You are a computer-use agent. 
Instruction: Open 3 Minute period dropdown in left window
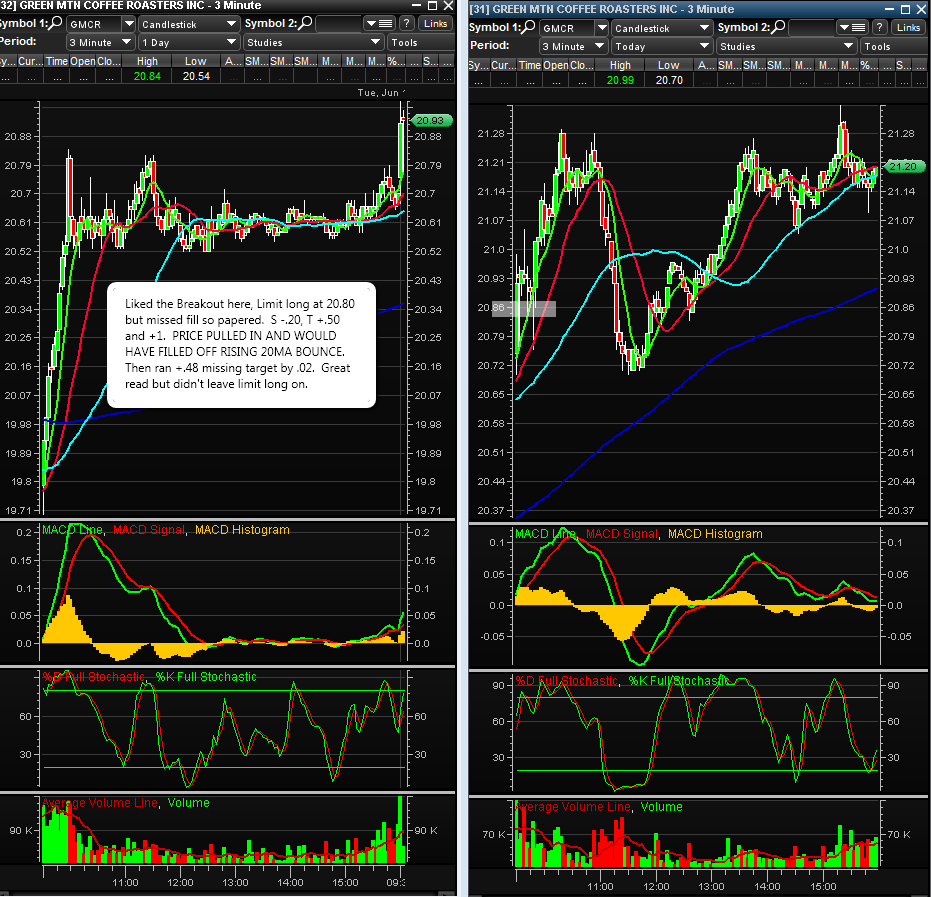[x=100, y=43]
